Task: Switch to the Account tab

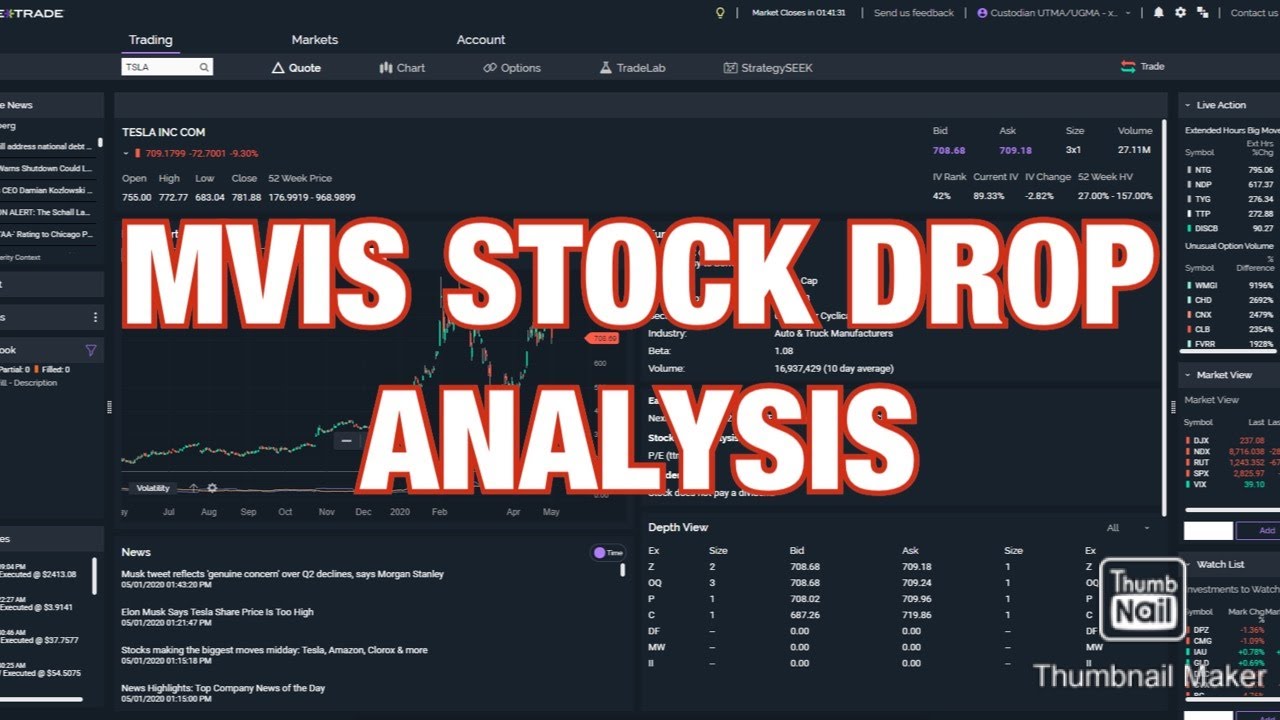Action: [481, 40]
